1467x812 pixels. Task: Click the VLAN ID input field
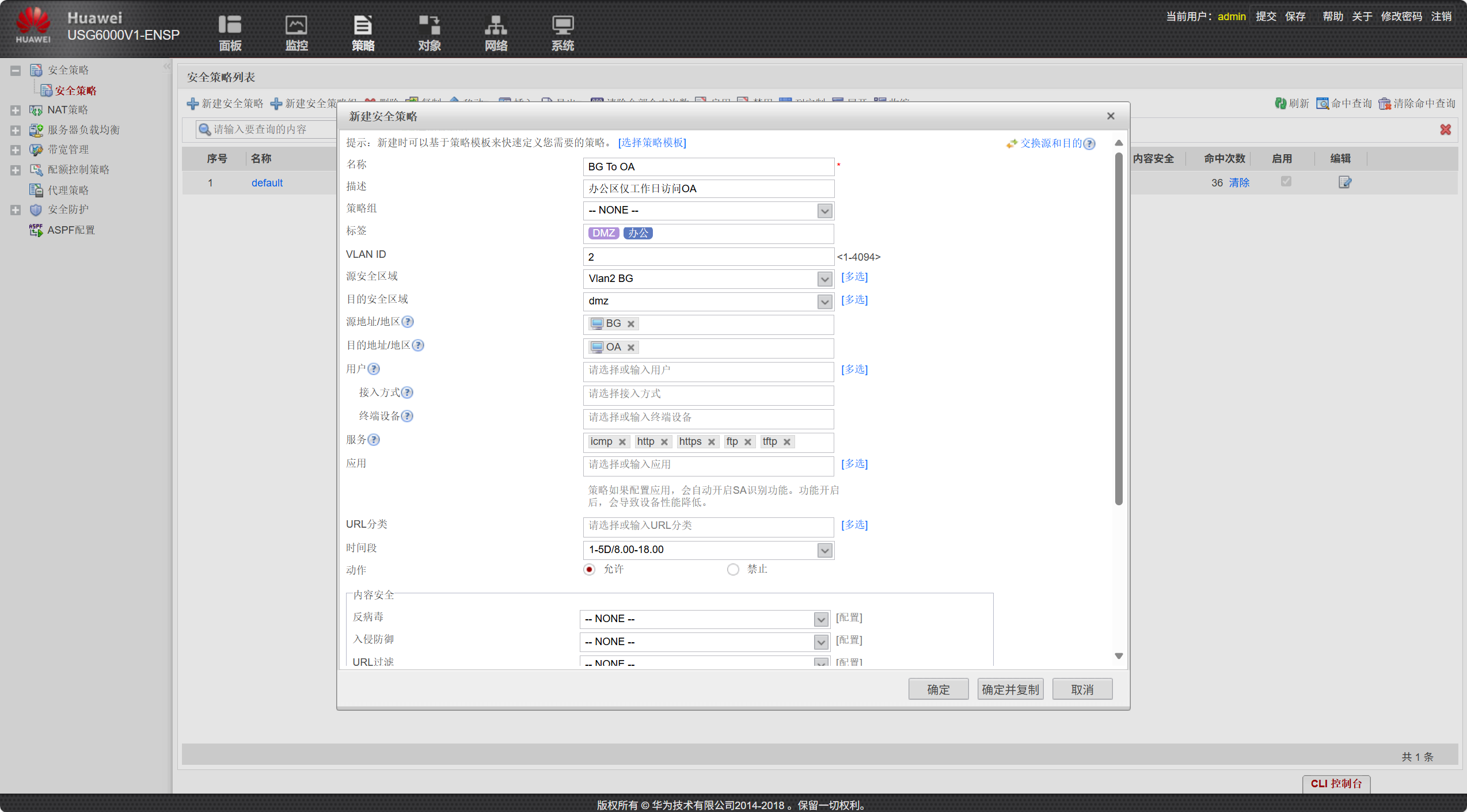click(x=709, y=257)
